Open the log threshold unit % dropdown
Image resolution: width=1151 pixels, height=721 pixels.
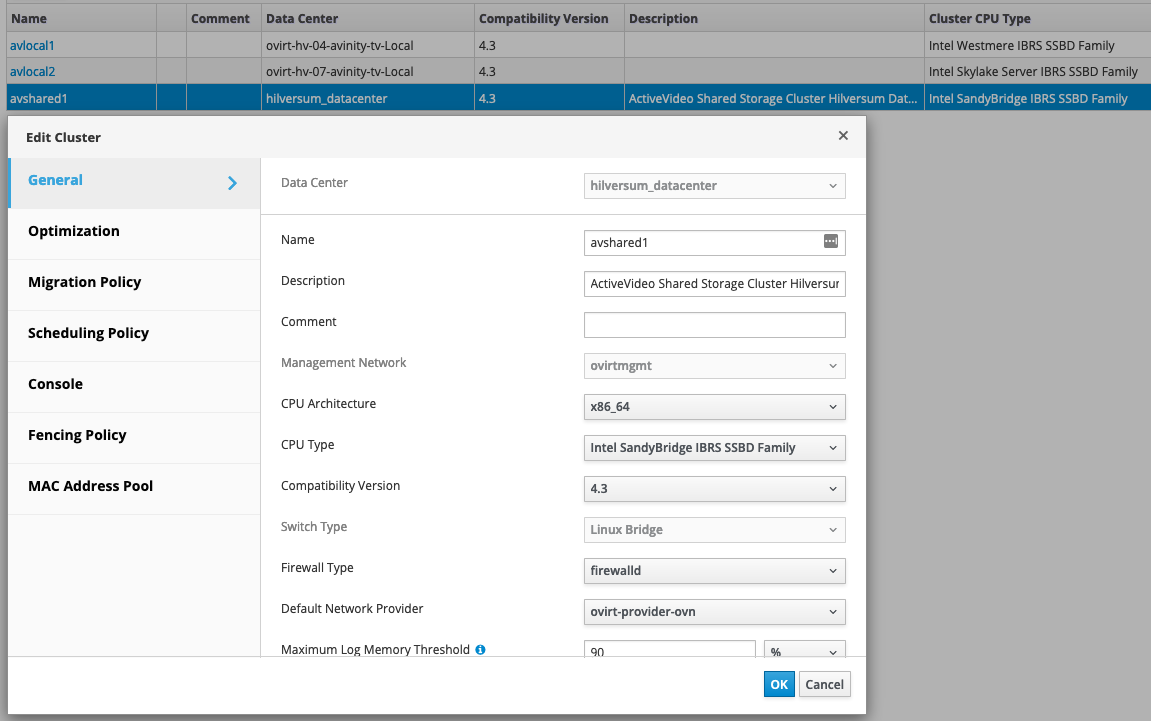coord(804,650)
